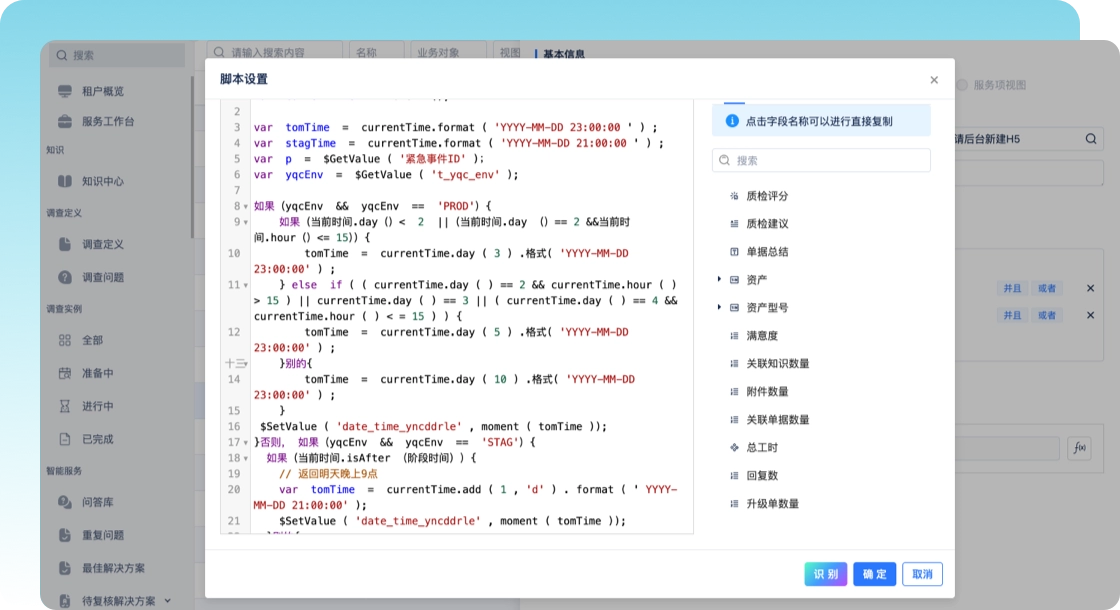
Task: Open 调查问题 in the sidebar
Action: [103, 276]
